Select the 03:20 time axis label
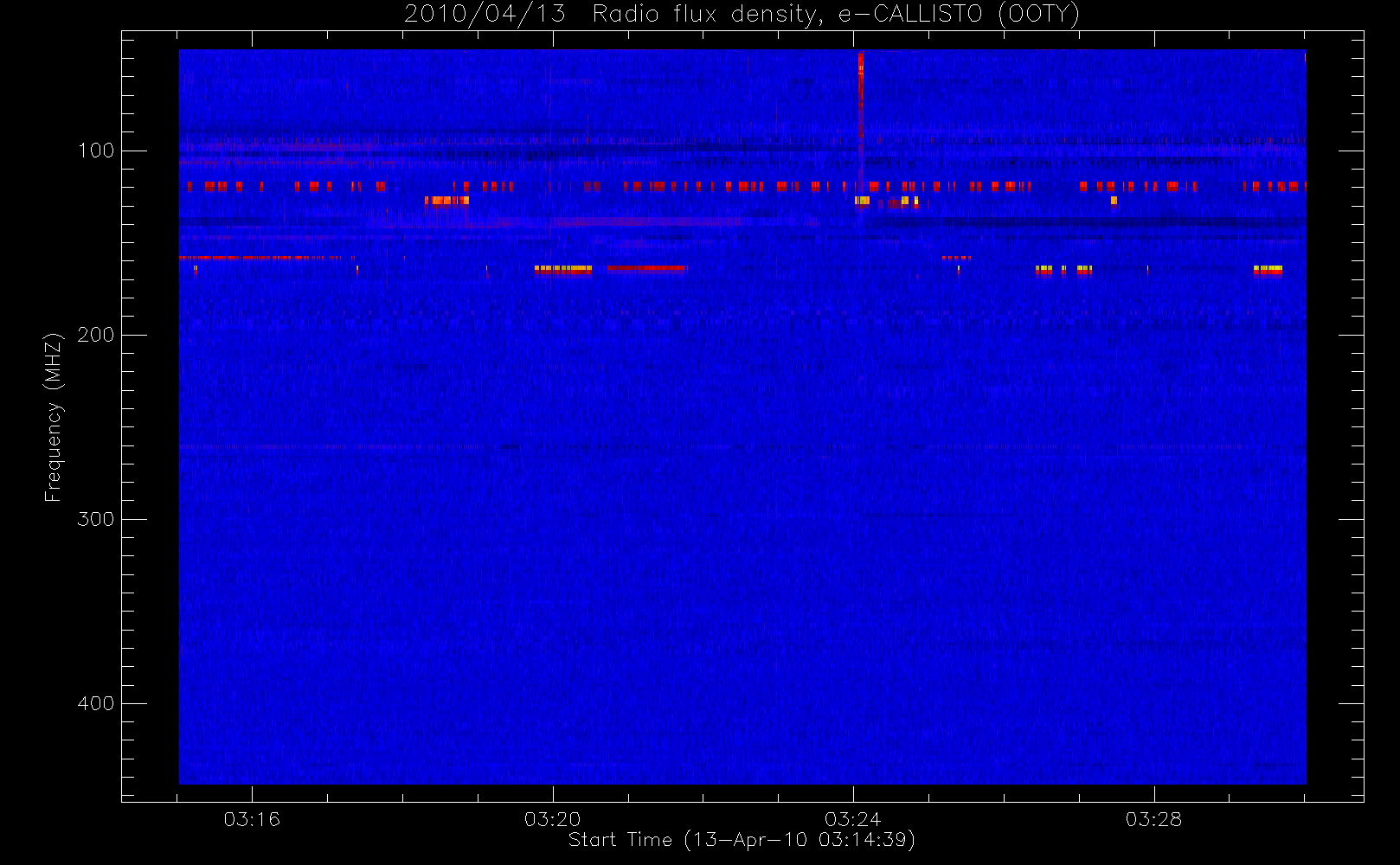 click(x=553, y=819)
